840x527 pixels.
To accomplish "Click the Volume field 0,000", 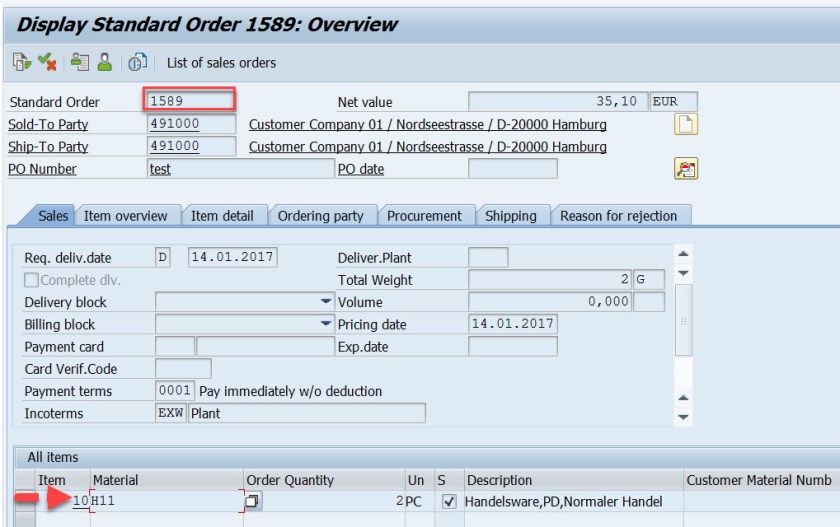I will click(x=550, y=302).
